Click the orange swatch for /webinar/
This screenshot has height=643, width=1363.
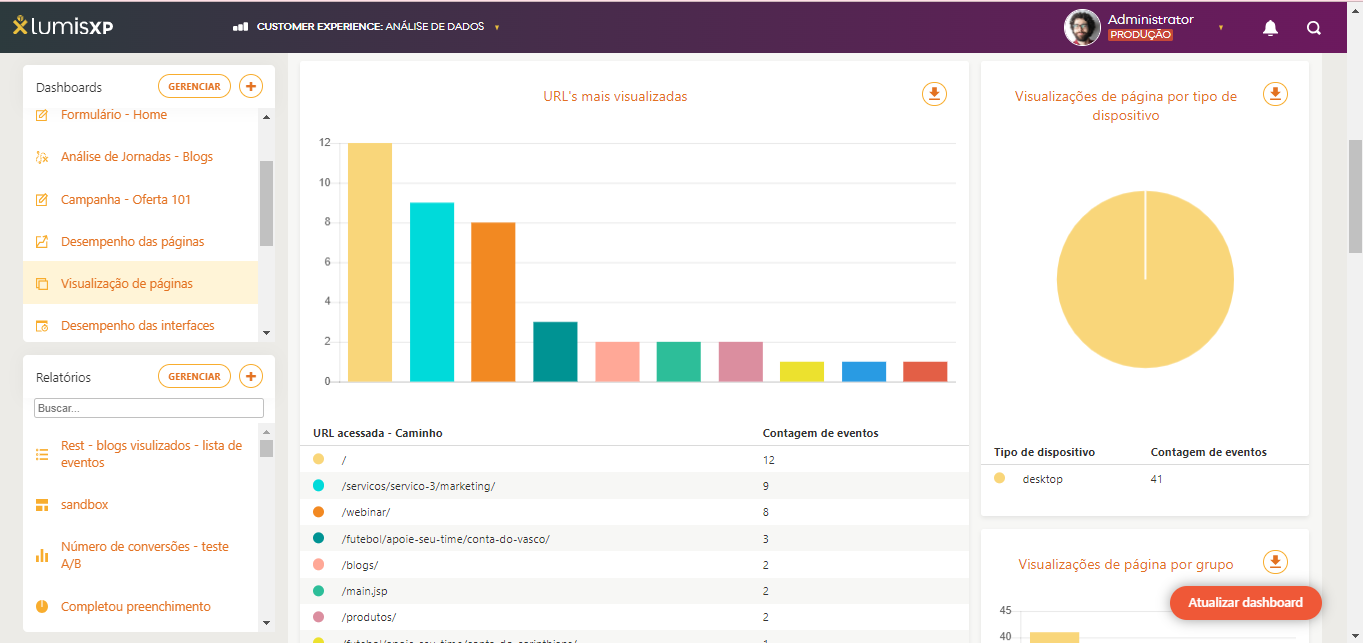pyautogui.click(x=319, y=512)
